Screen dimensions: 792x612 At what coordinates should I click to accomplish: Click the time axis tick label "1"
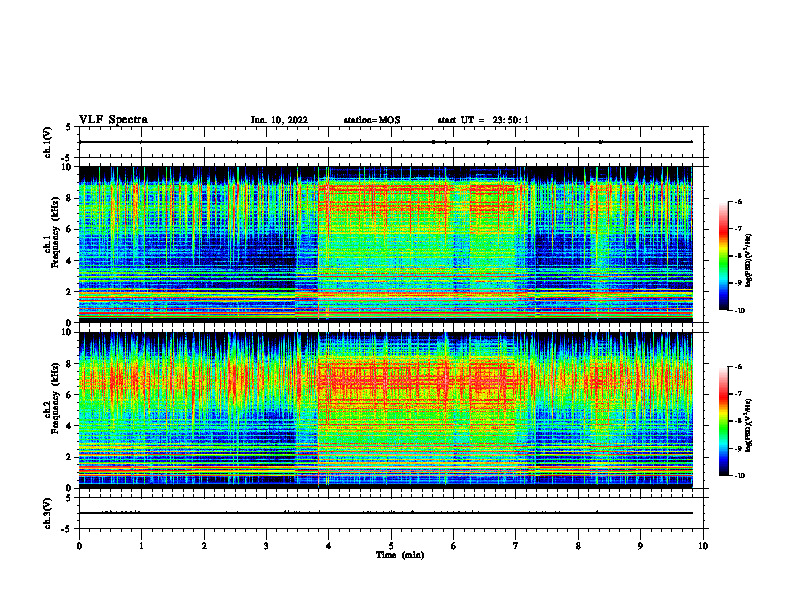(141, 545)
